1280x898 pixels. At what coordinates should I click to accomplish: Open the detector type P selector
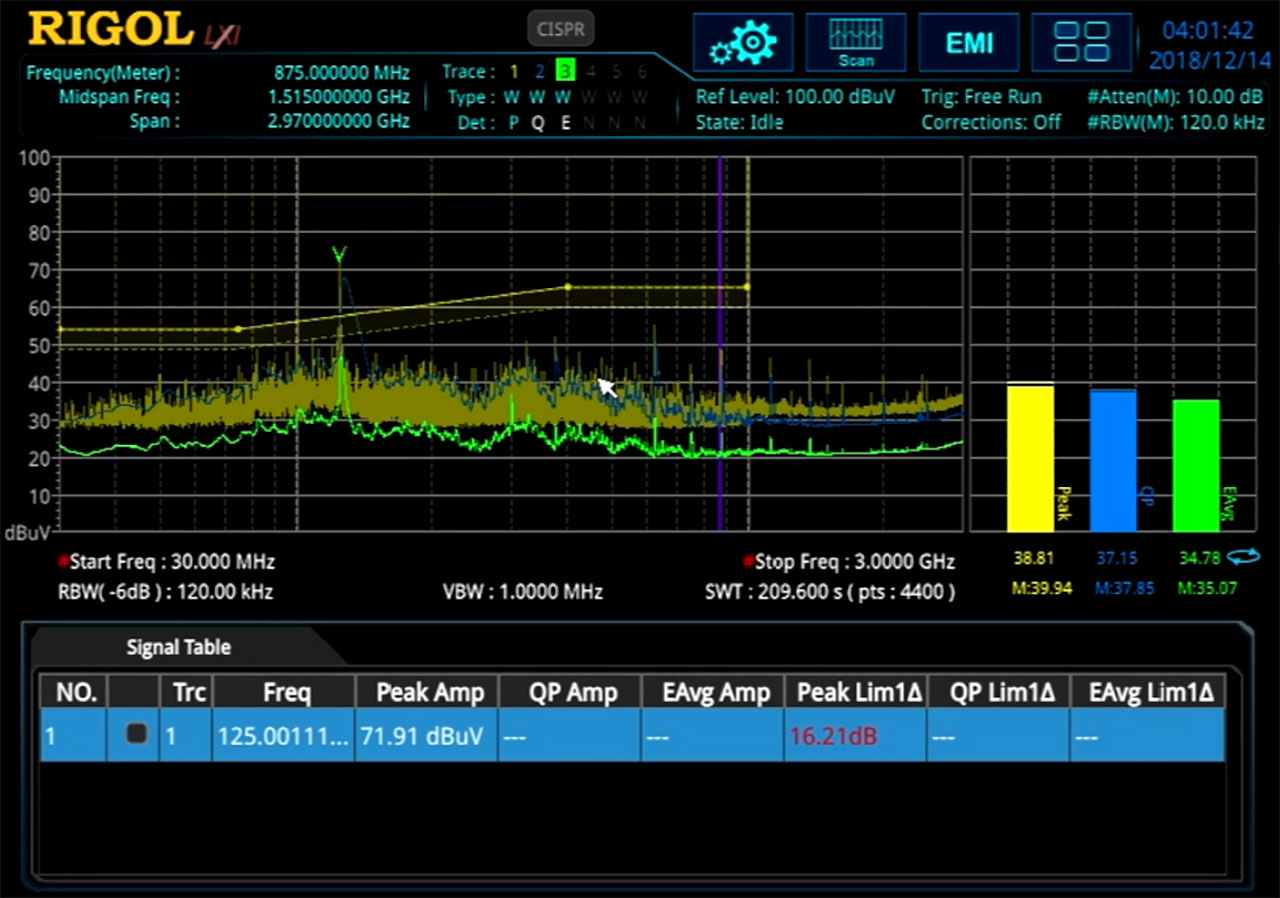coord(513,122)
